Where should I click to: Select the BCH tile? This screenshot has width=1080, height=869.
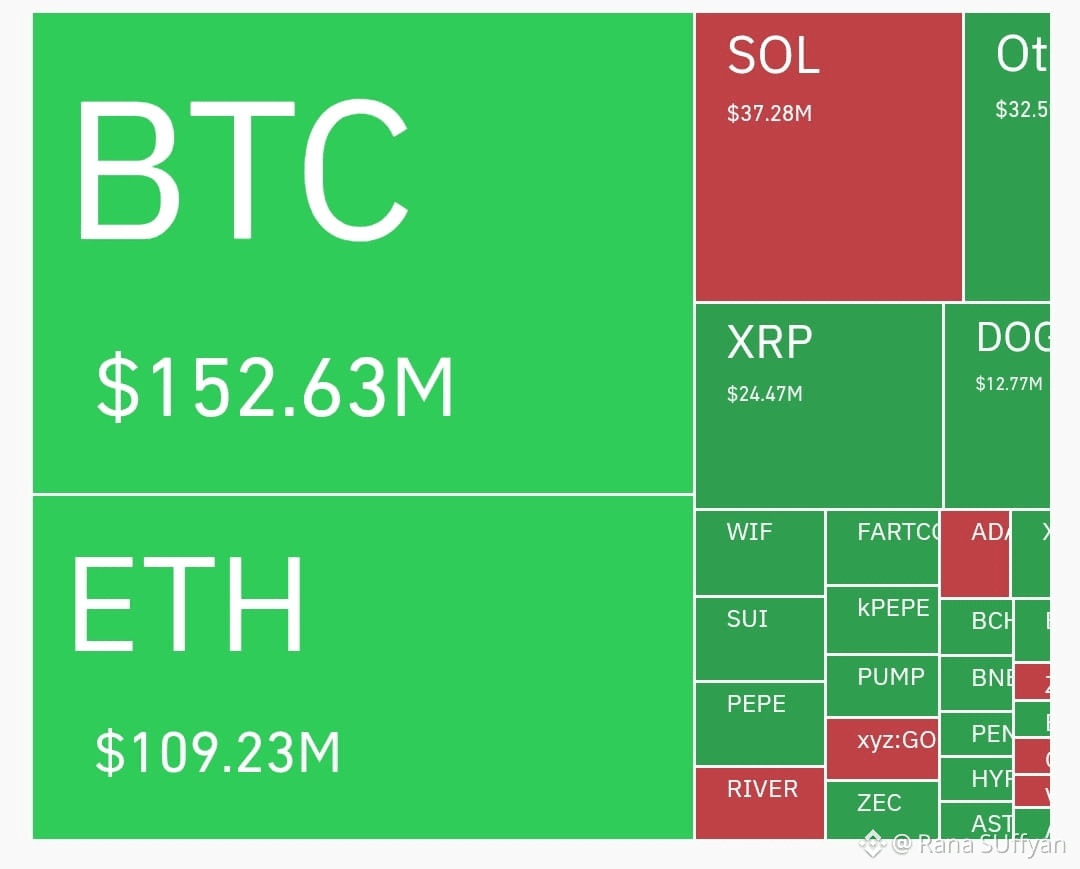[977, 627]
